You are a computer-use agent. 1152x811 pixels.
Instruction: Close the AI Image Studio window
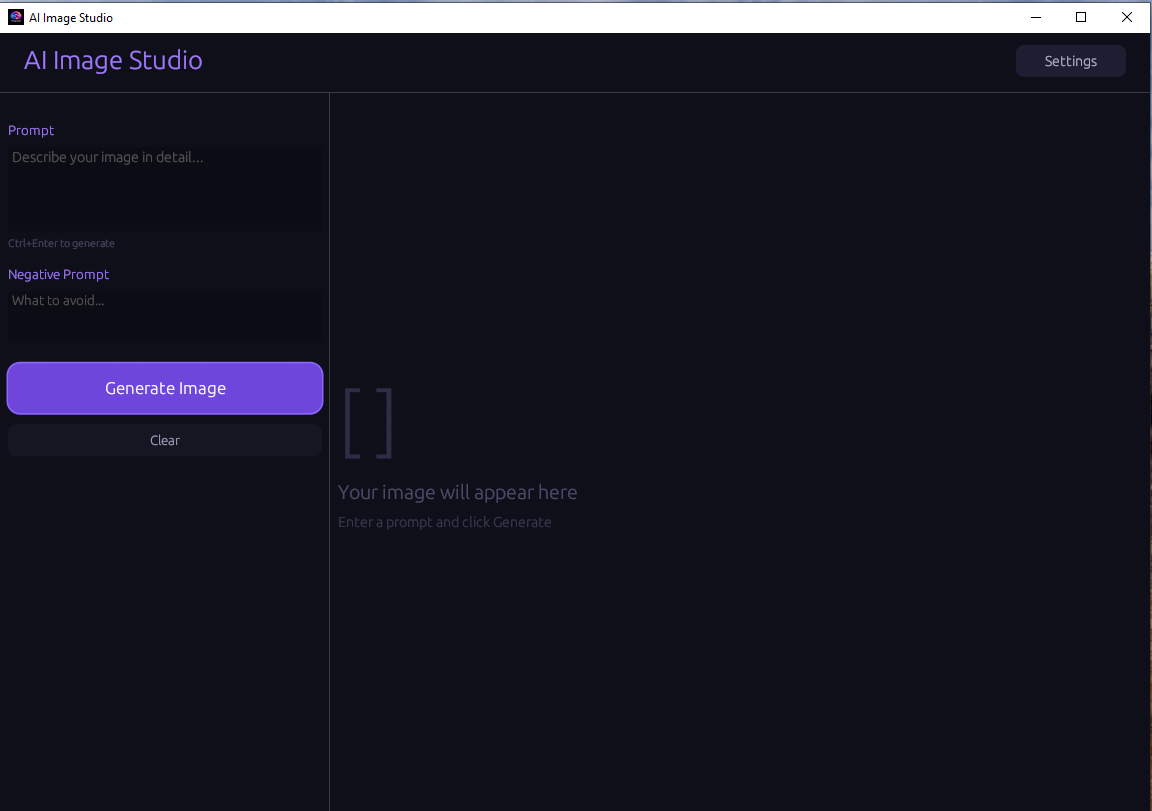point(1127,17)
